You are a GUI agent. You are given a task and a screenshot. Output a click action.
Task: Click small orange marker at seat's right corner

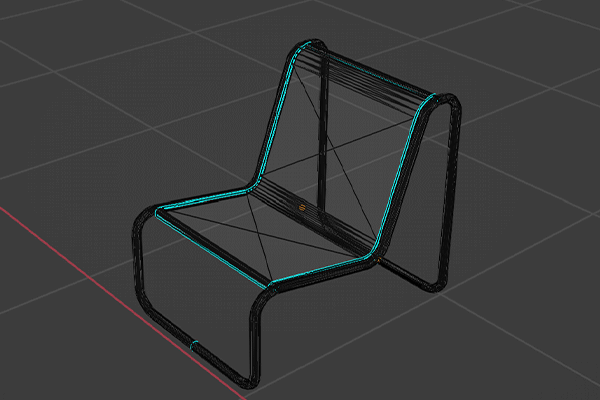click(x=379, y=261)
